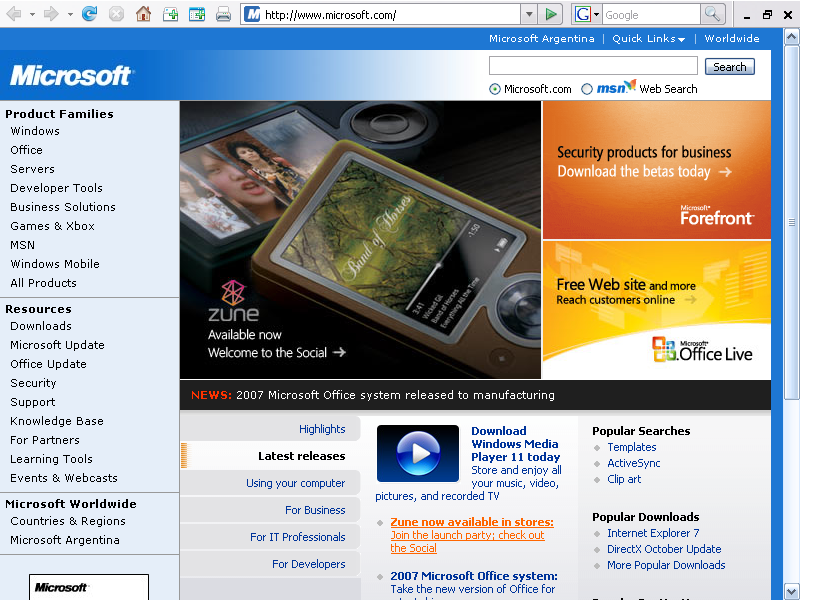
Task: Click the vertical scrollbar thumb
Action: tap(791, 222)
